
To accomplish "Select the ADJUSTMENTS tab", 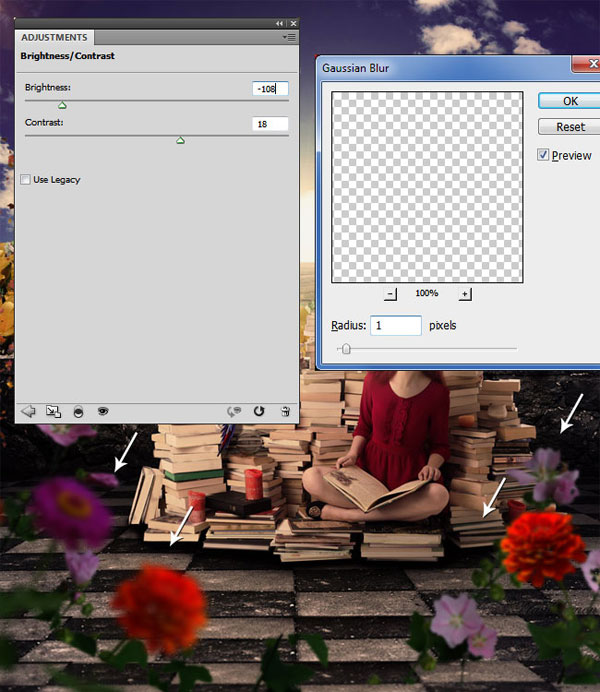I will point(54,38).
